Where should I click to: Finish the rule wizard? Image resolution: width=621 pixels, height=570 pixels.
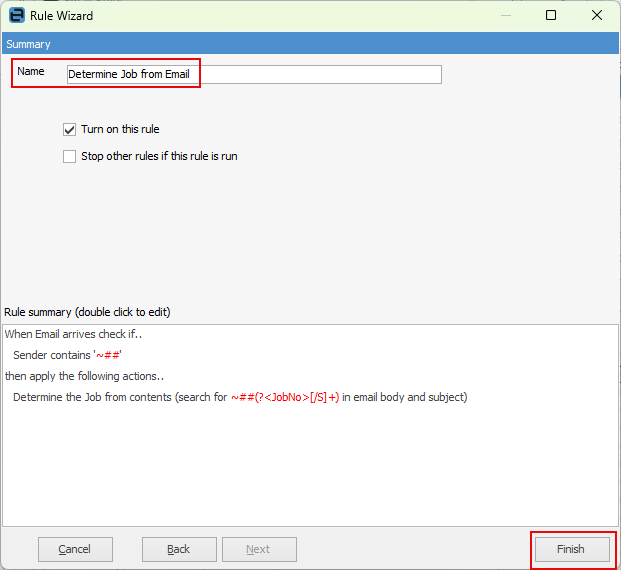coord(572,549)
